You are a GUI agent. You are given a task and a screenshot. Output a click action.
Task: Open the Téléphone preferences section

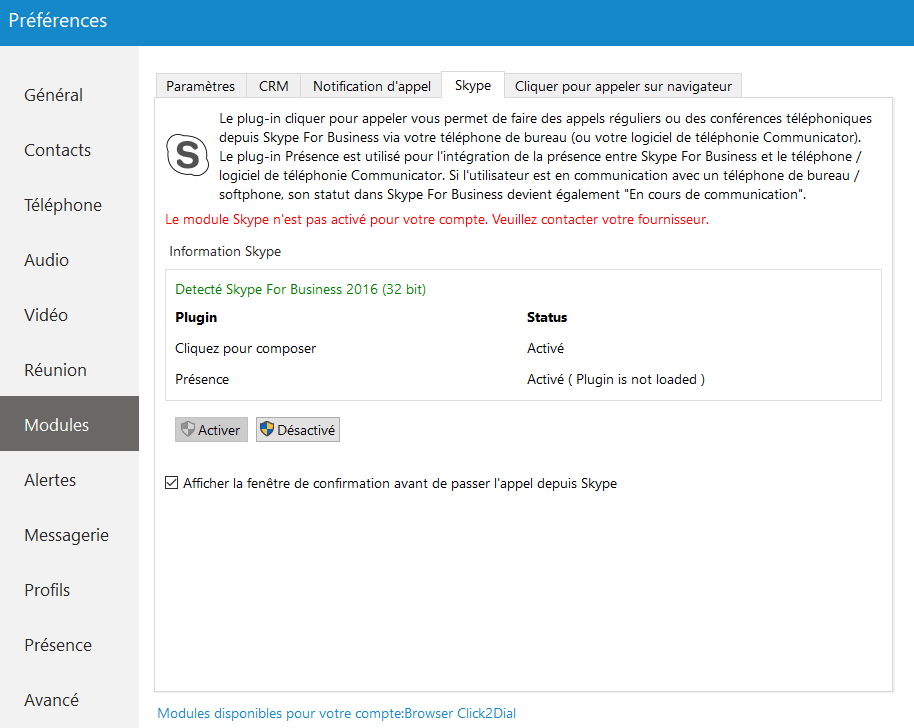pyautogui.click(x=69, y=205)
